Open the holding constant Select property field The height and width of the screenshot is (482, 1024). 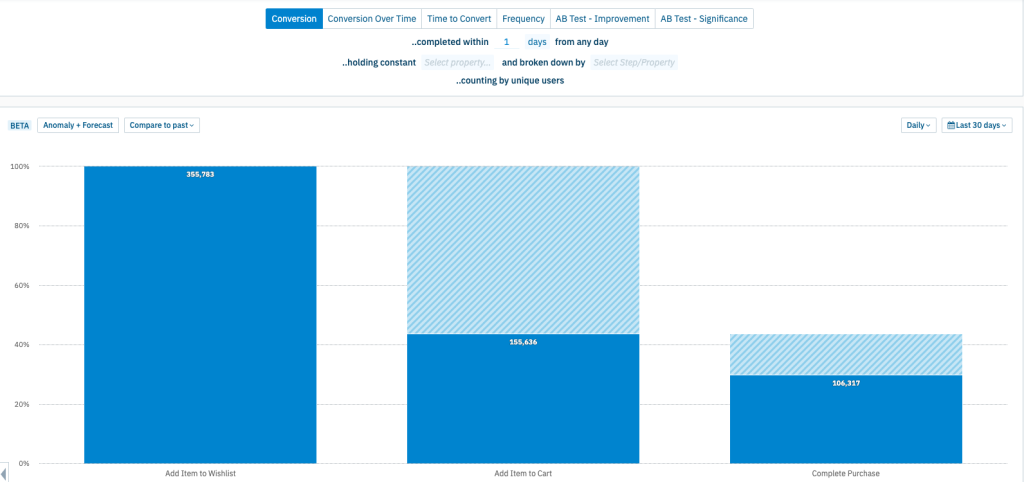457,63
